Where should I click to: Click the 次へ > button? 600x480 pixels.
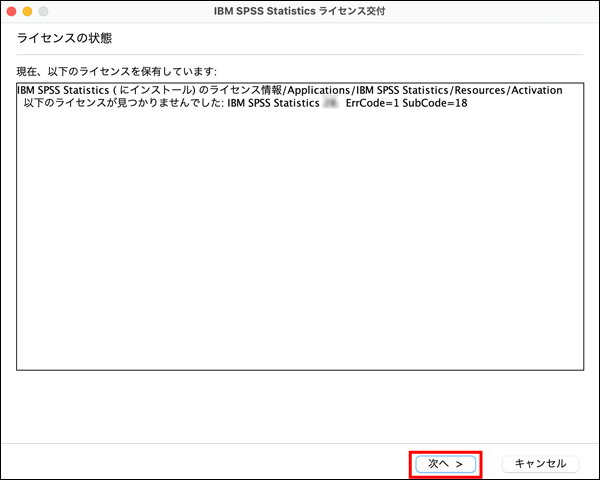coord(445,464)
